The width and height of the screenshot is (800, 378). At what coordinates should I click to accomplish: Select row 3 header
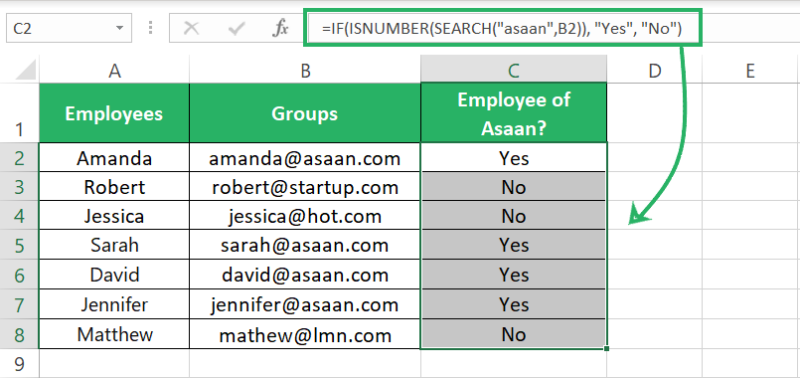pos(19,187)
